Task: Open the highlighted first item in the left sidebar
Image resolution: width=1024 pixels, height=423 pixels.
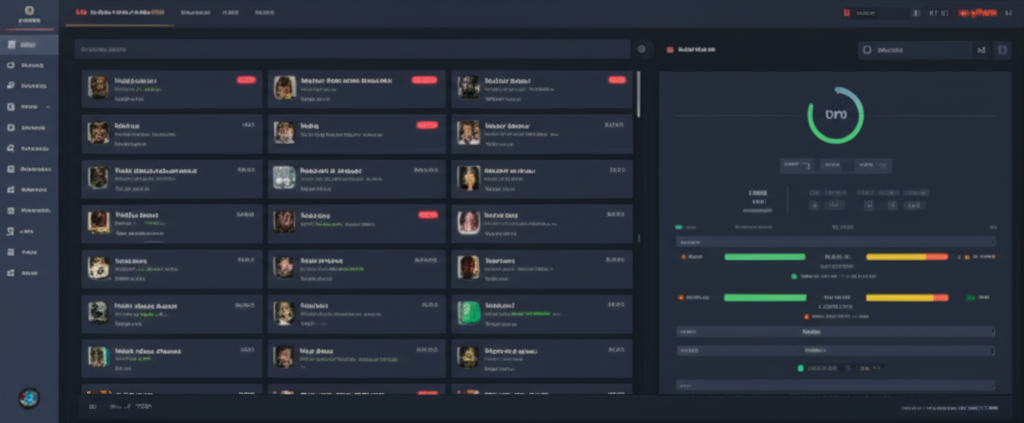Action: tap(29, 45)
